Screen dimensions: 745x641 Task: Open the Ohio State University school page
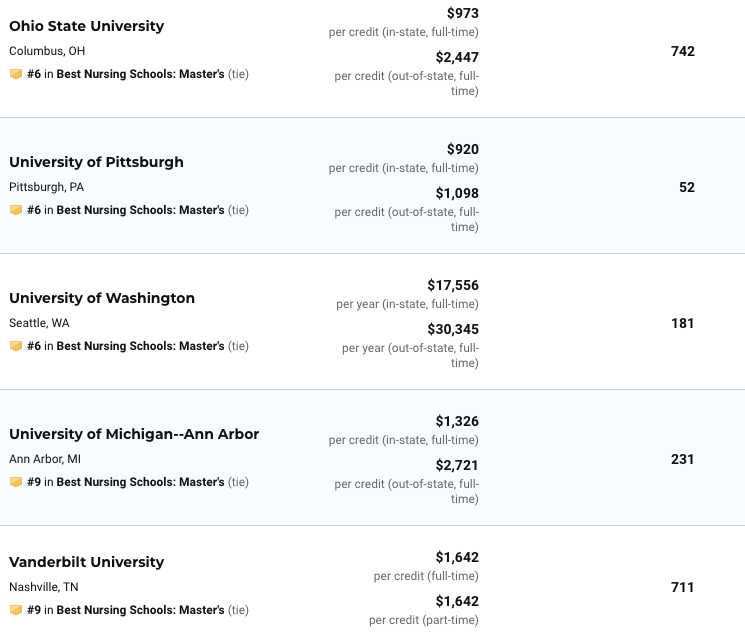tap(86, 26)
